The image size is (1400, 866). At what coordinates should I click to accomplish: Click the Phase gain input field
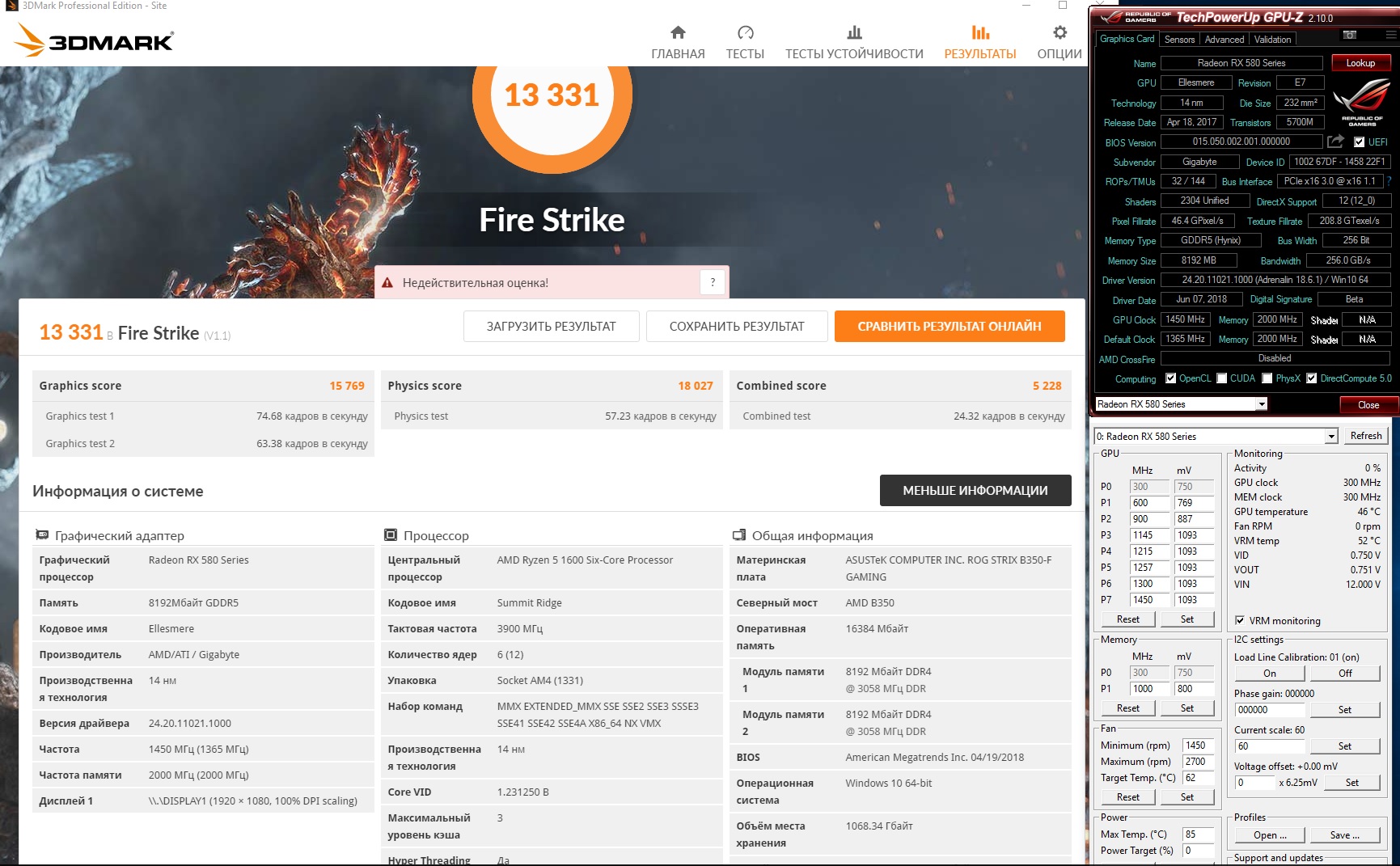1270,710
